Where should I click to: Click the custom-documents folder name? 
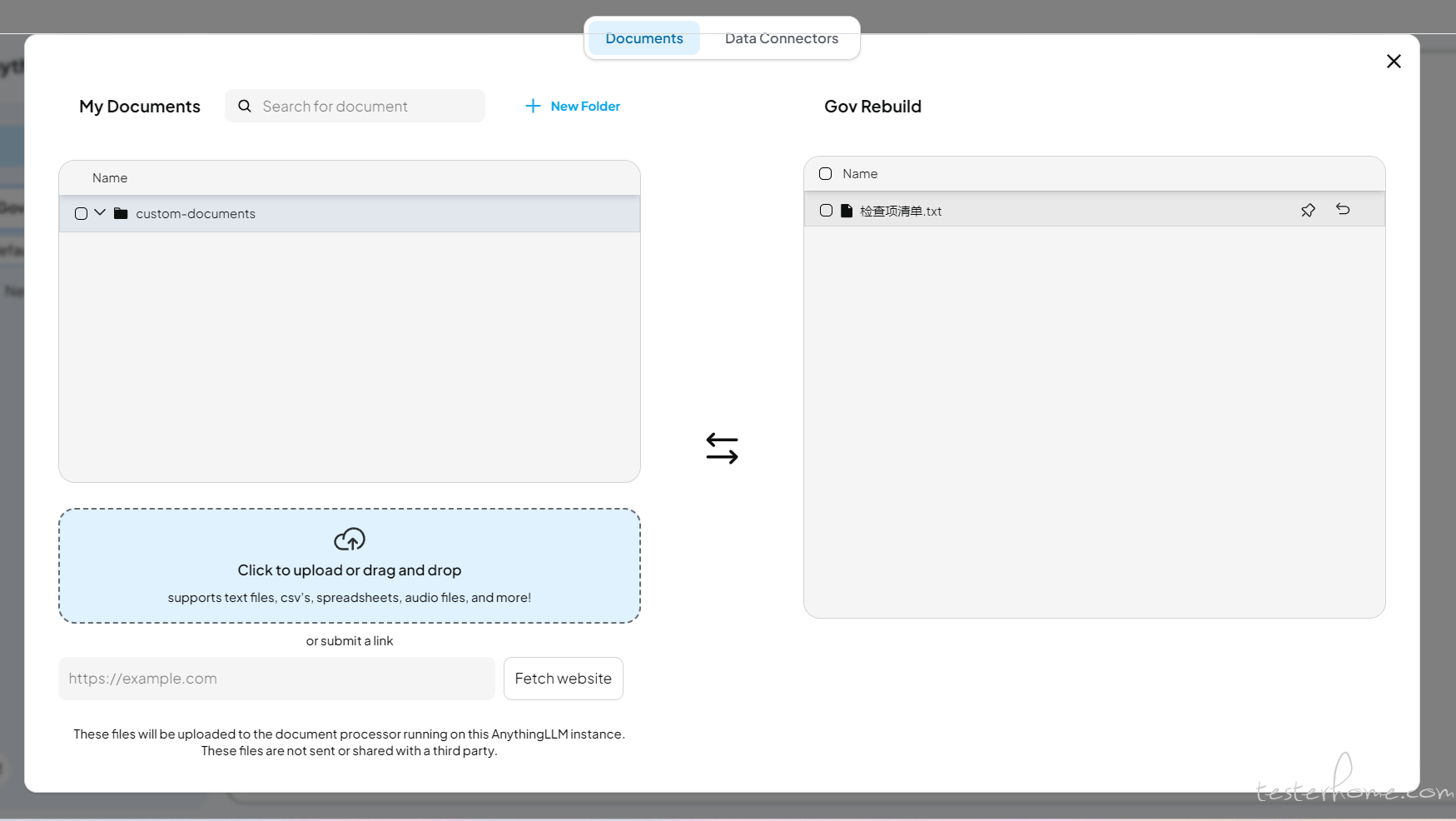pos(196,214)
